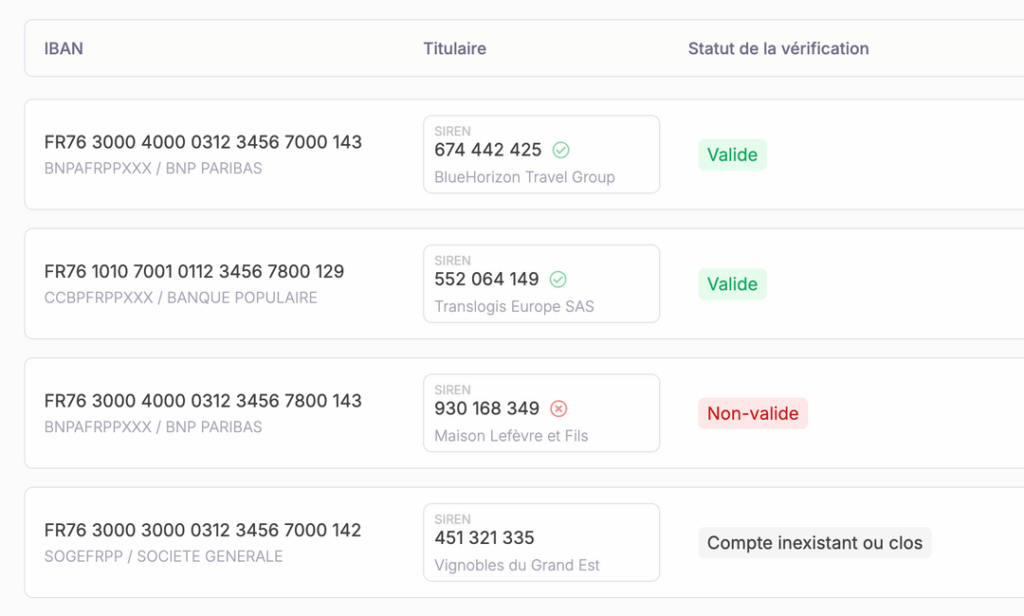Screen dimensions: 1024x616
Task: Select IBAN ending in 7800 143
Action: click(x=203, y=400)
